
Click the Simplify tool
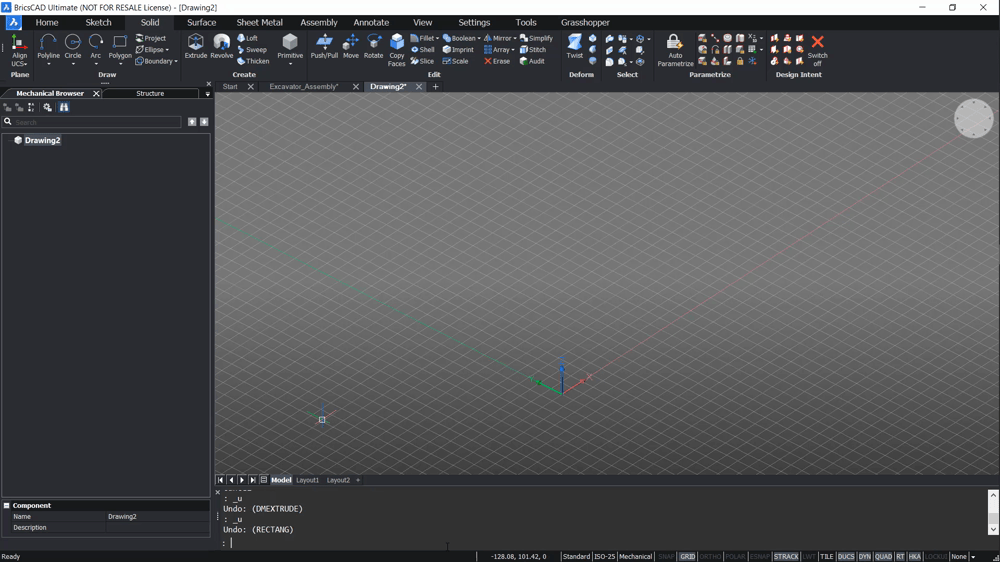[x=536, y=38]
